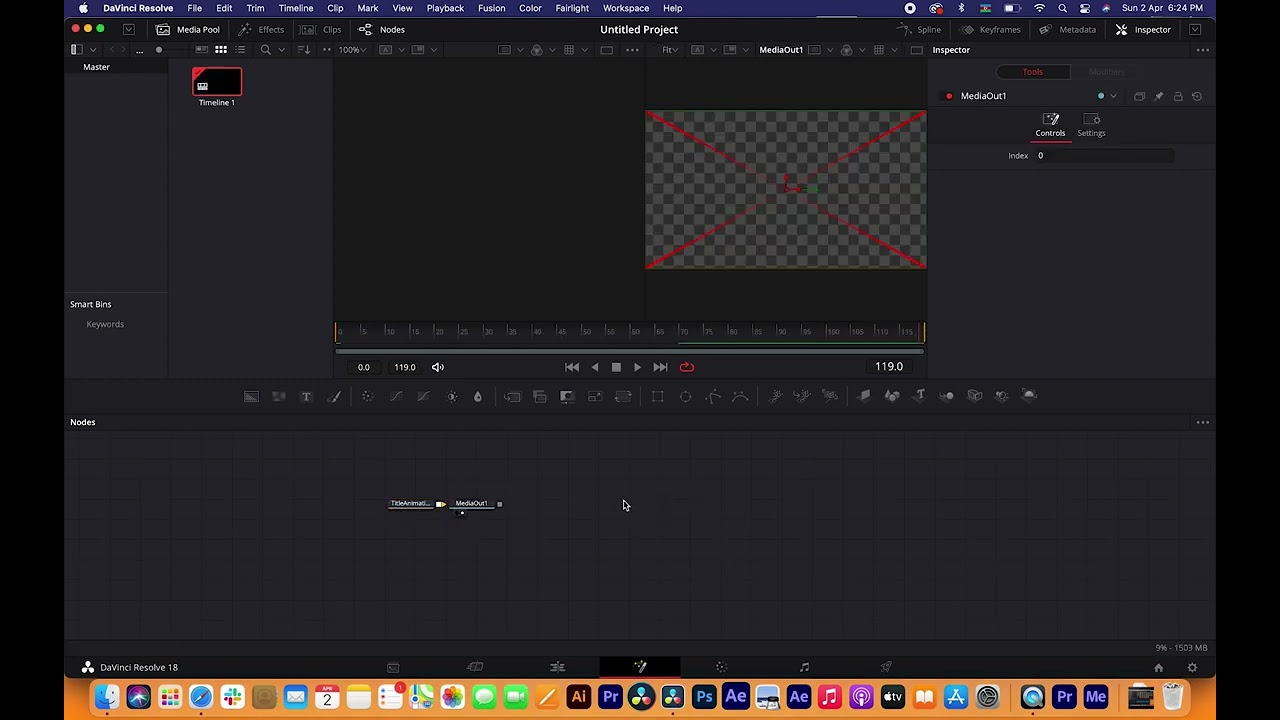The height and width of the screenshot is (720, 1280).
Task: Play forward in the viewer
Action: pyautogui.click(x=638, y=367)
